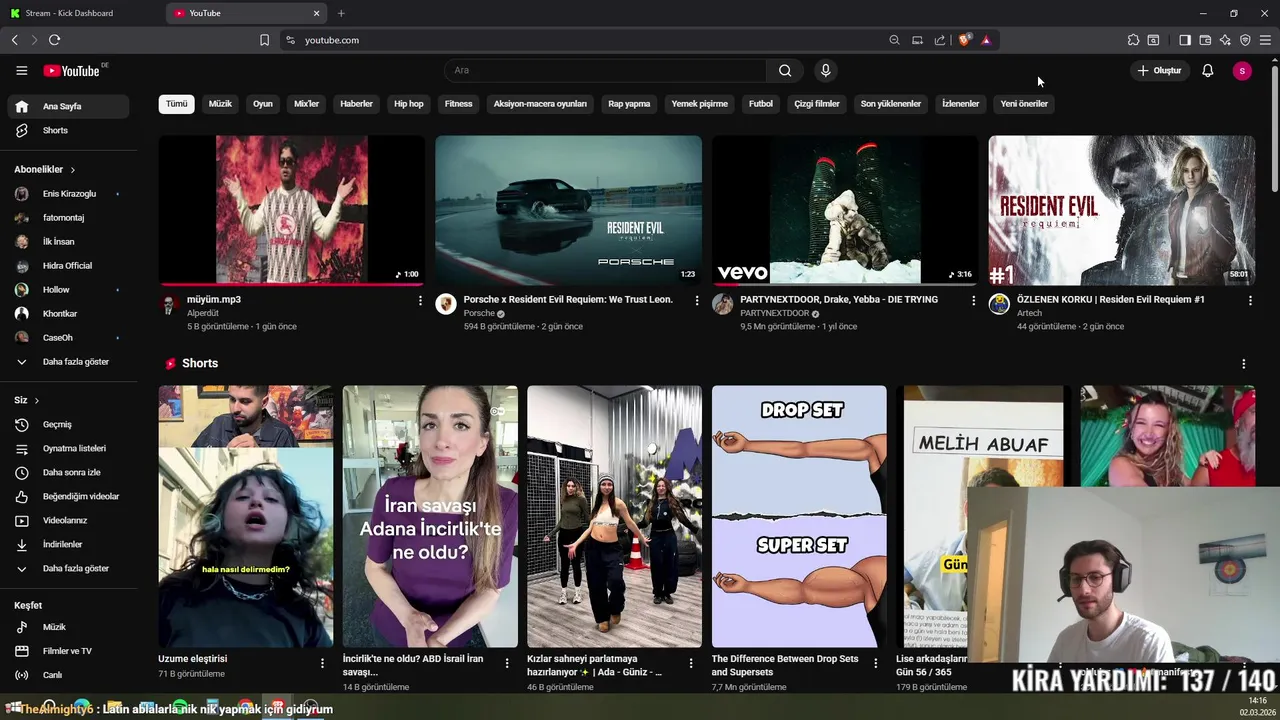Select the Müzik filter chip
This screenshot has height=720, width=1280.
coord(220,104)
